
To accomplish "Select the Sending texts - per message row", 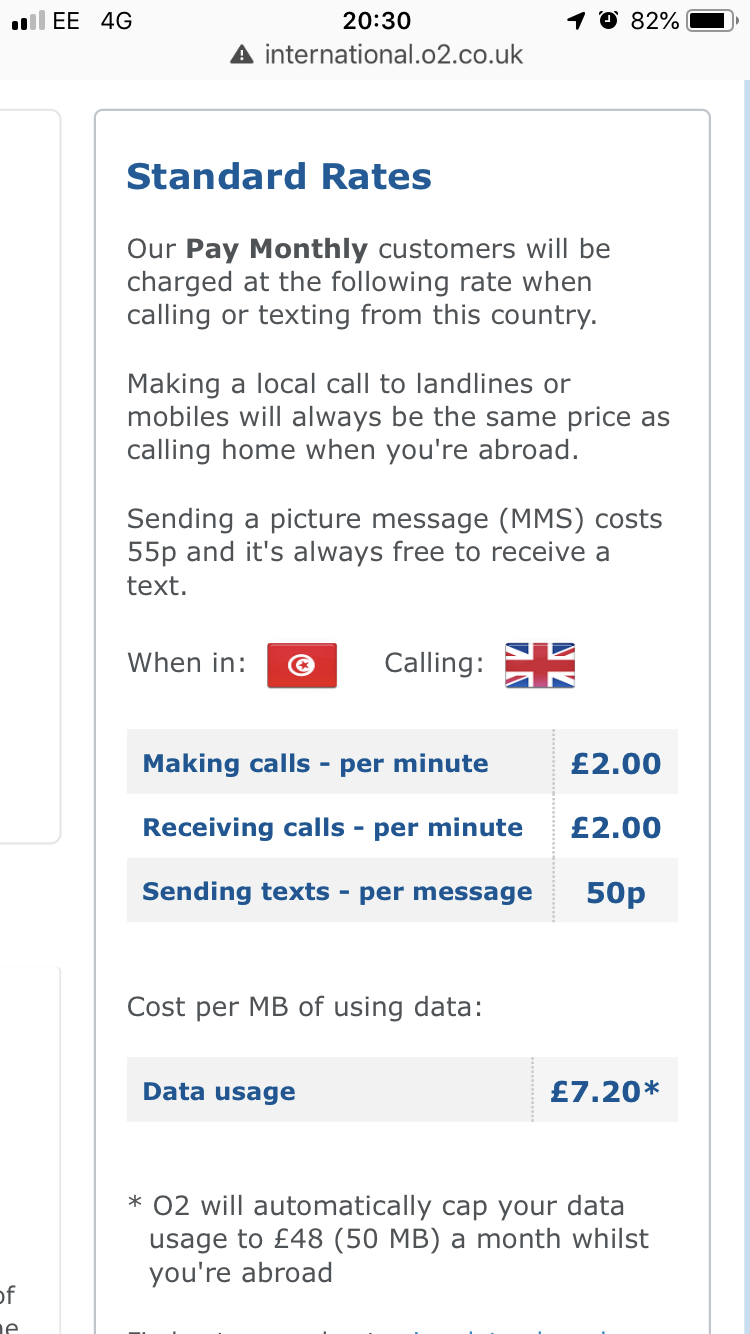I will point(402,890).
